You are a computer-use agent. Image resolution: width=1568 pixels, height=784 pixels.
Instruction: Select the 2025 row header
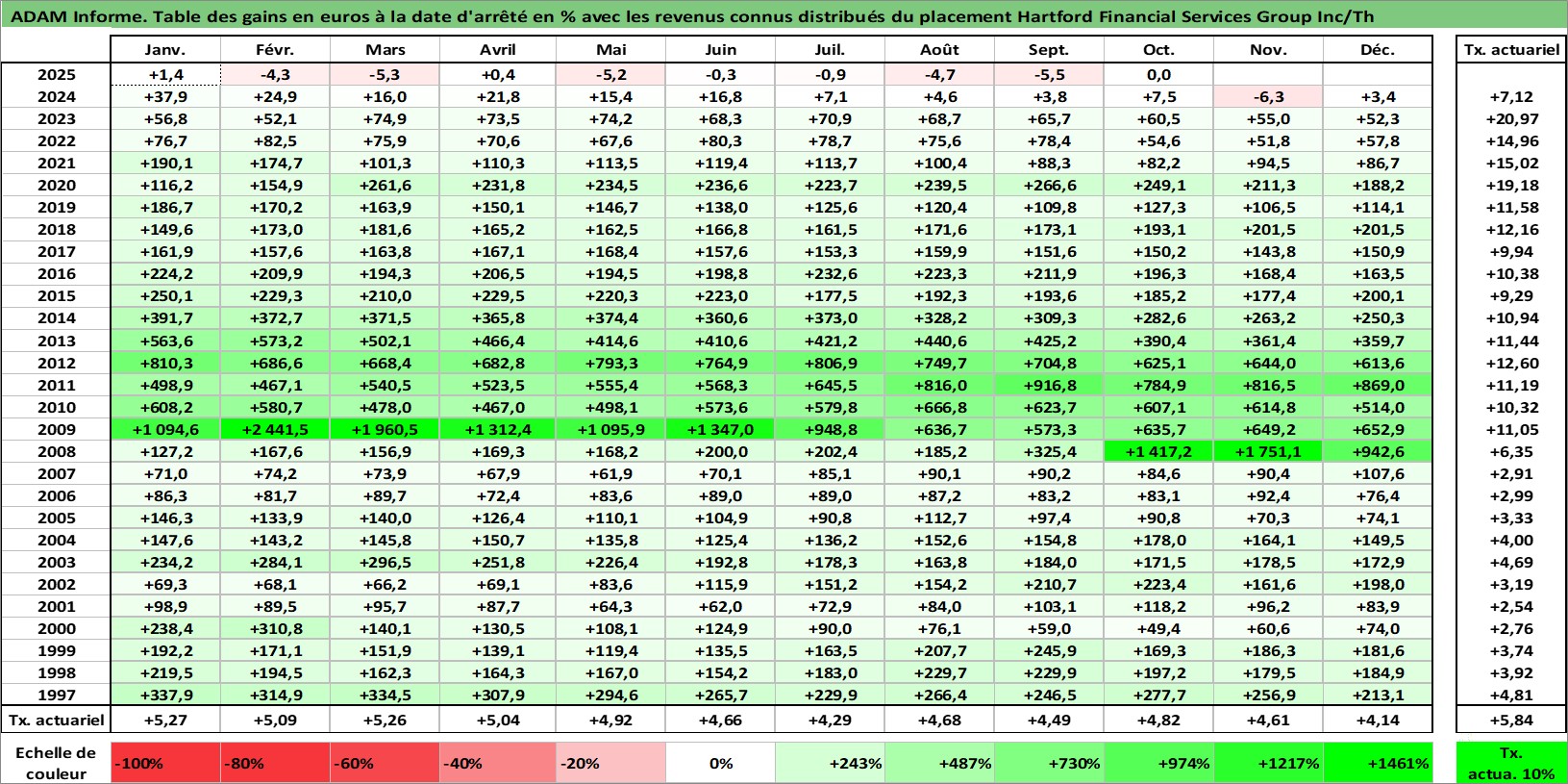coord(56,74)
